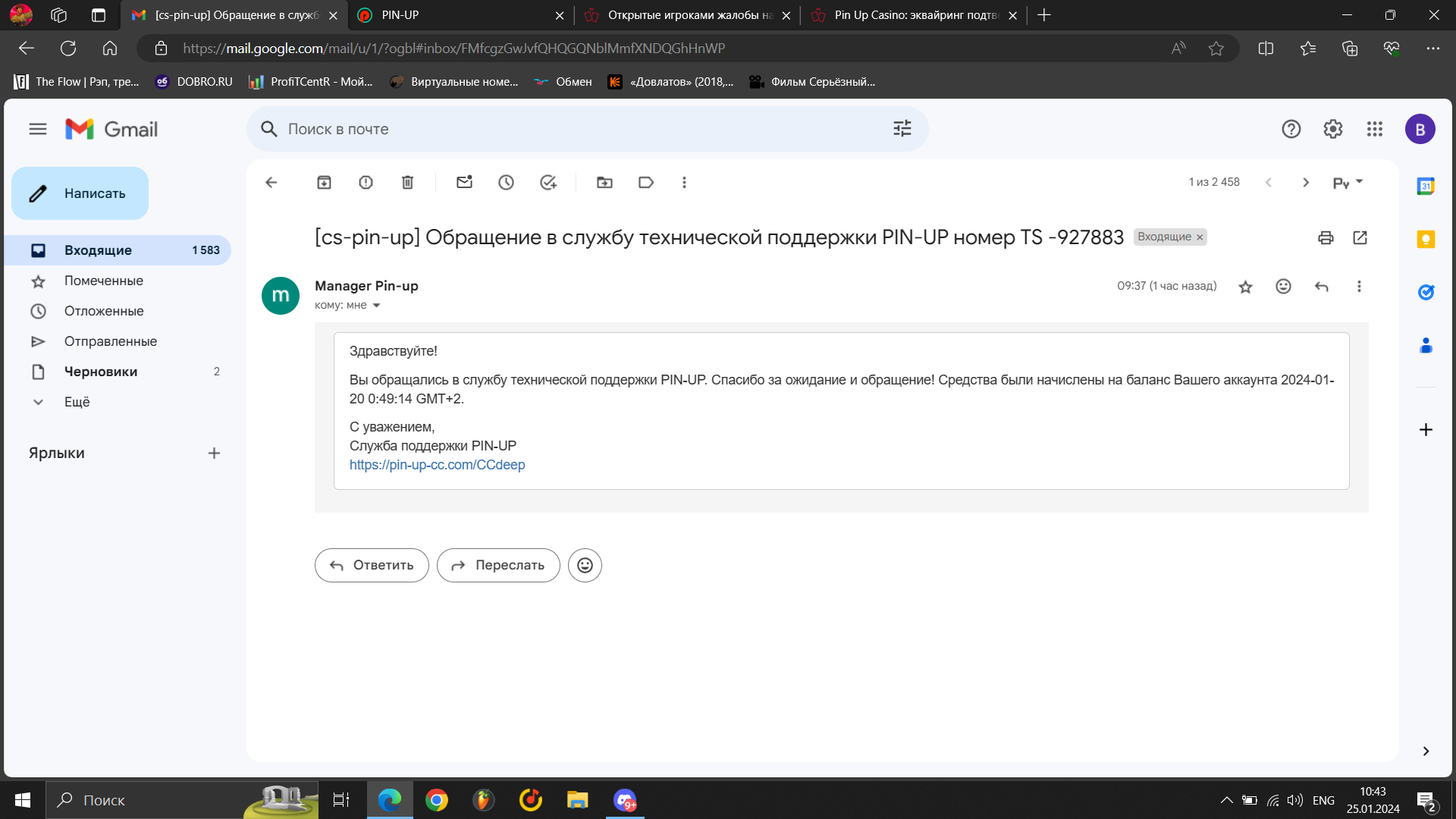Viewport: 1456px width, 819px height.
Task: Add emoji reaction below the message
Action: point(585,566)
